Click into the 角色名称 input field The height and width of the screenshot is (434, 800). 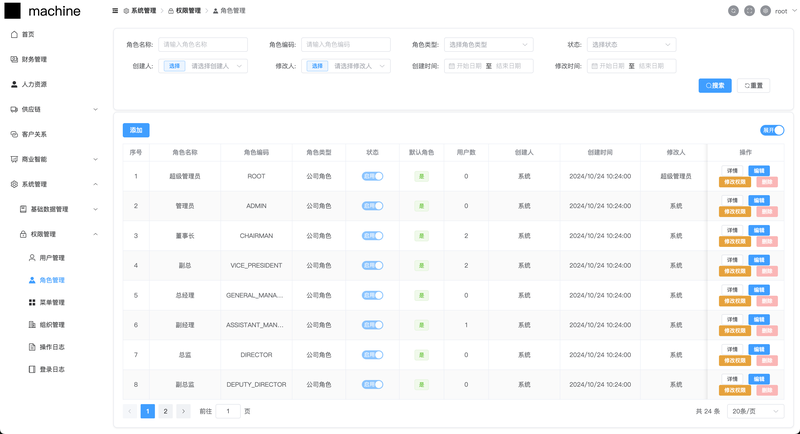203,44
